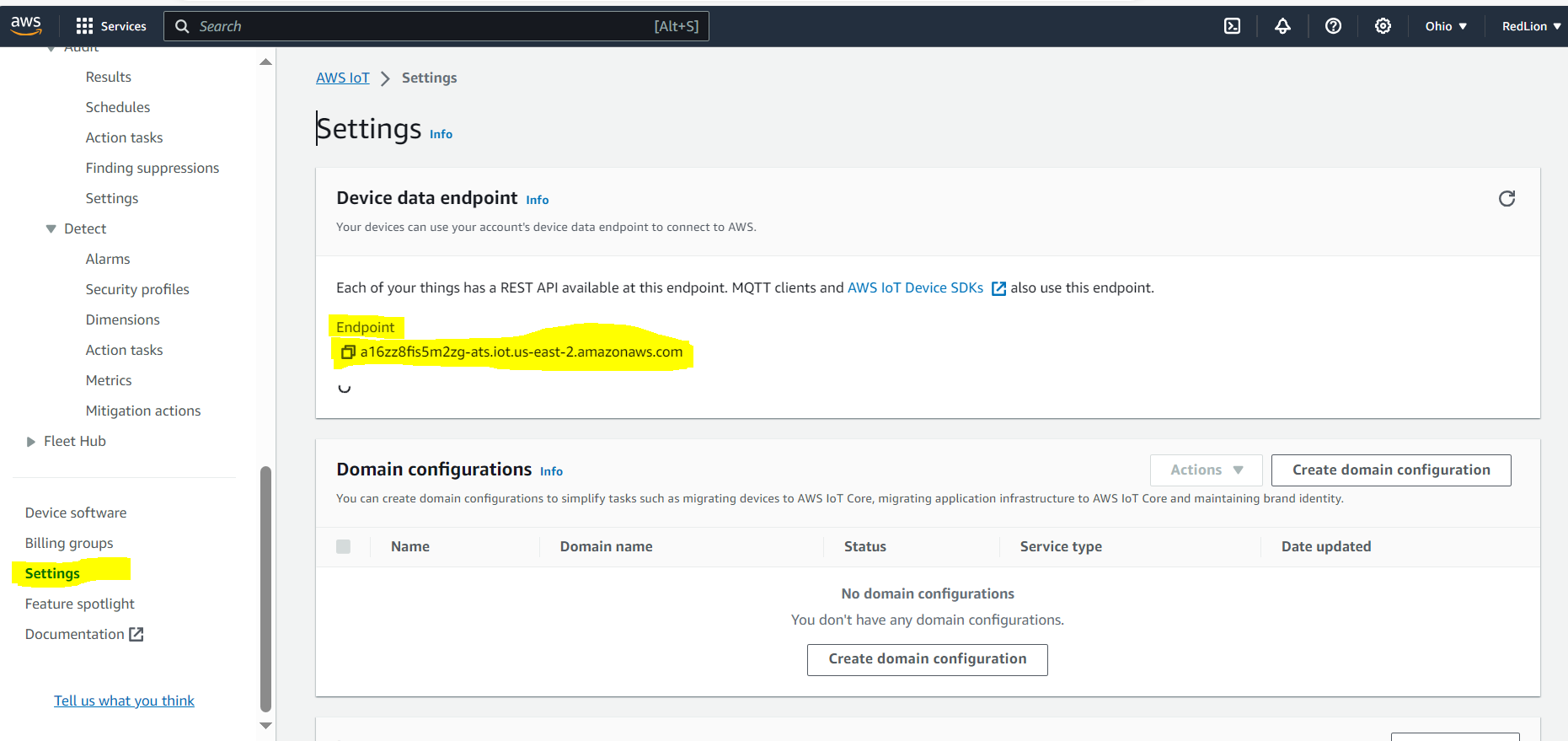Open the help question mark icon
The image size is (1568, 741).
(1333, 26)
